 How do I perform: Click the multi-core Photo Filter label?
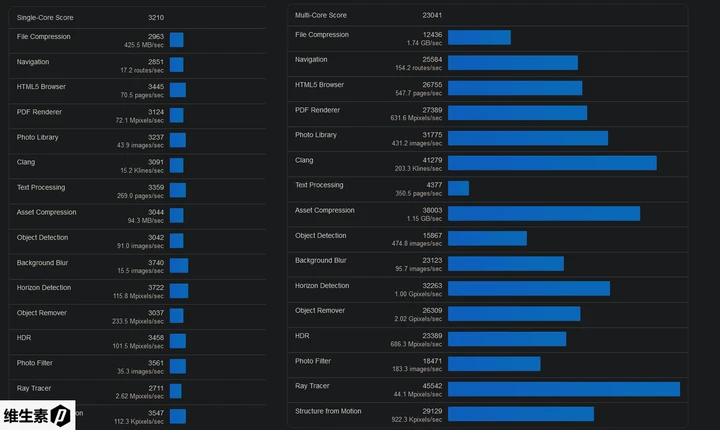point(313,361)
